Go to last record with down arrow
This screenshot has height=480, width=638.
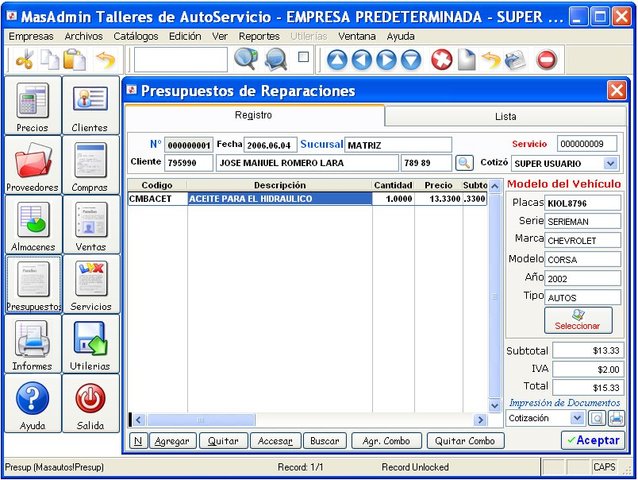pyautogui.click(x=411, y=60)
